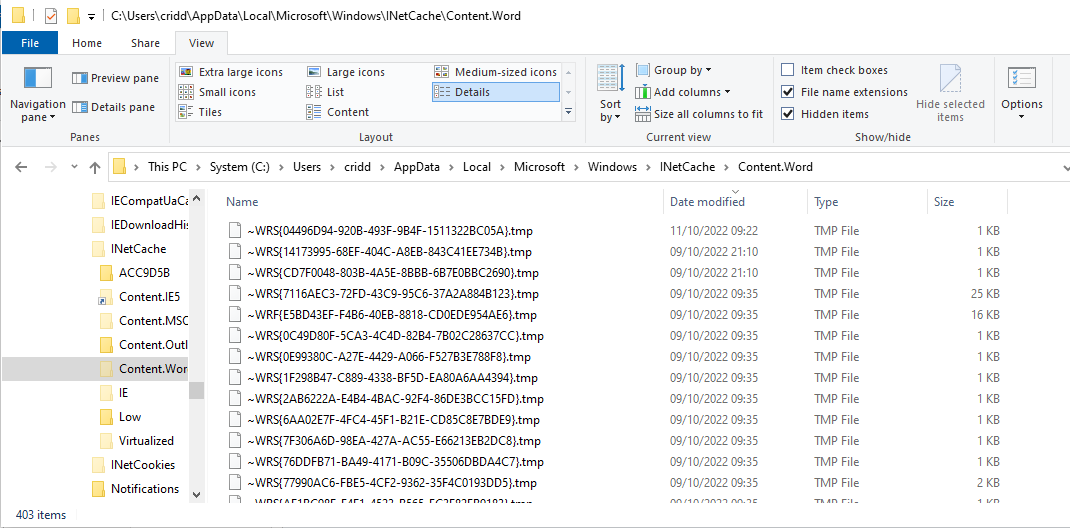Open the recent locations dropdown
The image size is (1070, 528).
[74, 167]
